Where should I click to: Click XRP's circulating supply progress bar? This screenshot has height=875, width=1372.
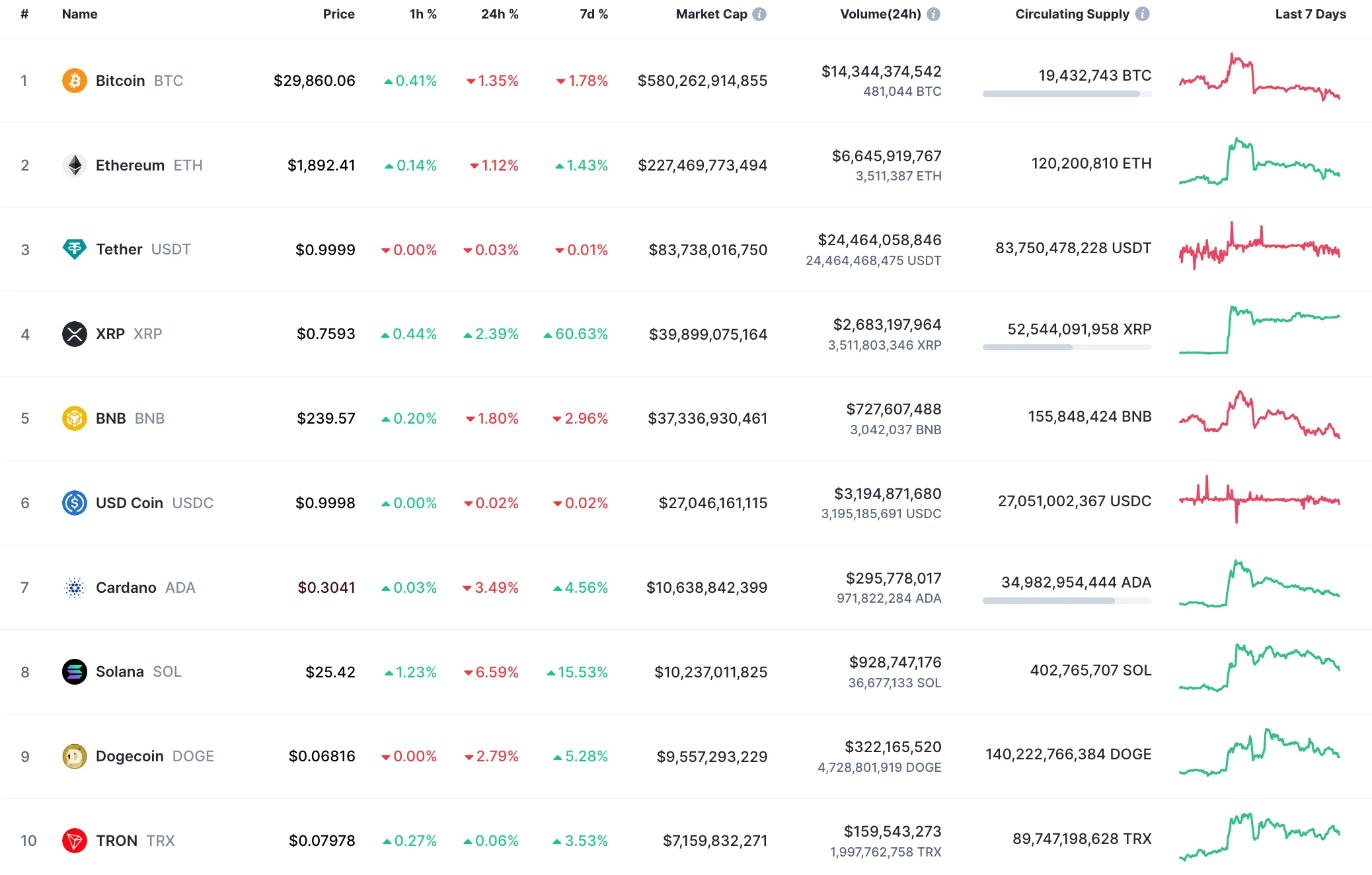point(1067,347)
